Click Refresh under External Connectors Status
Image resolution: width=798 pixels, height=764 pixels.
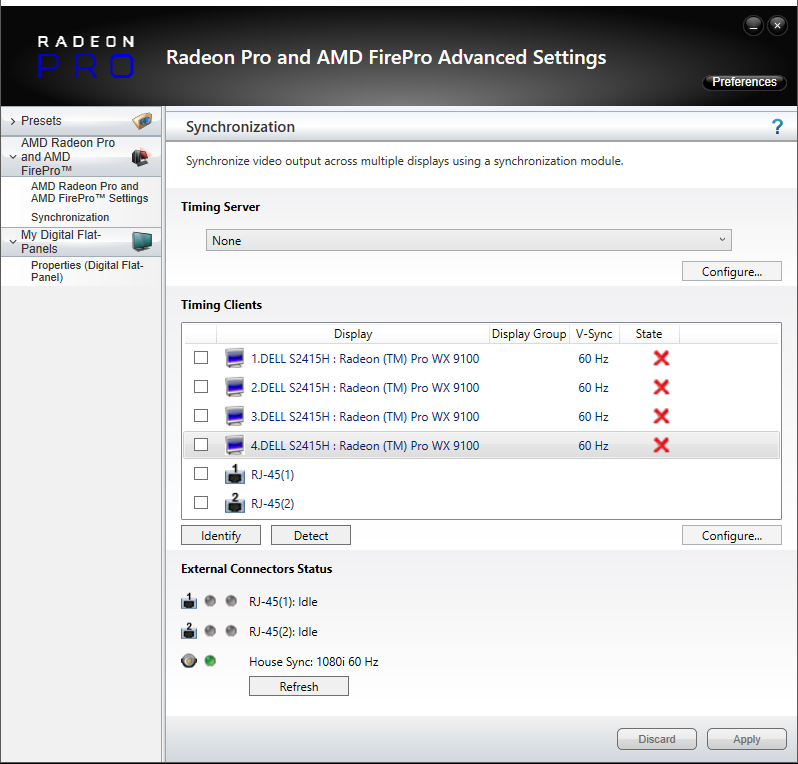pos(299,687)
